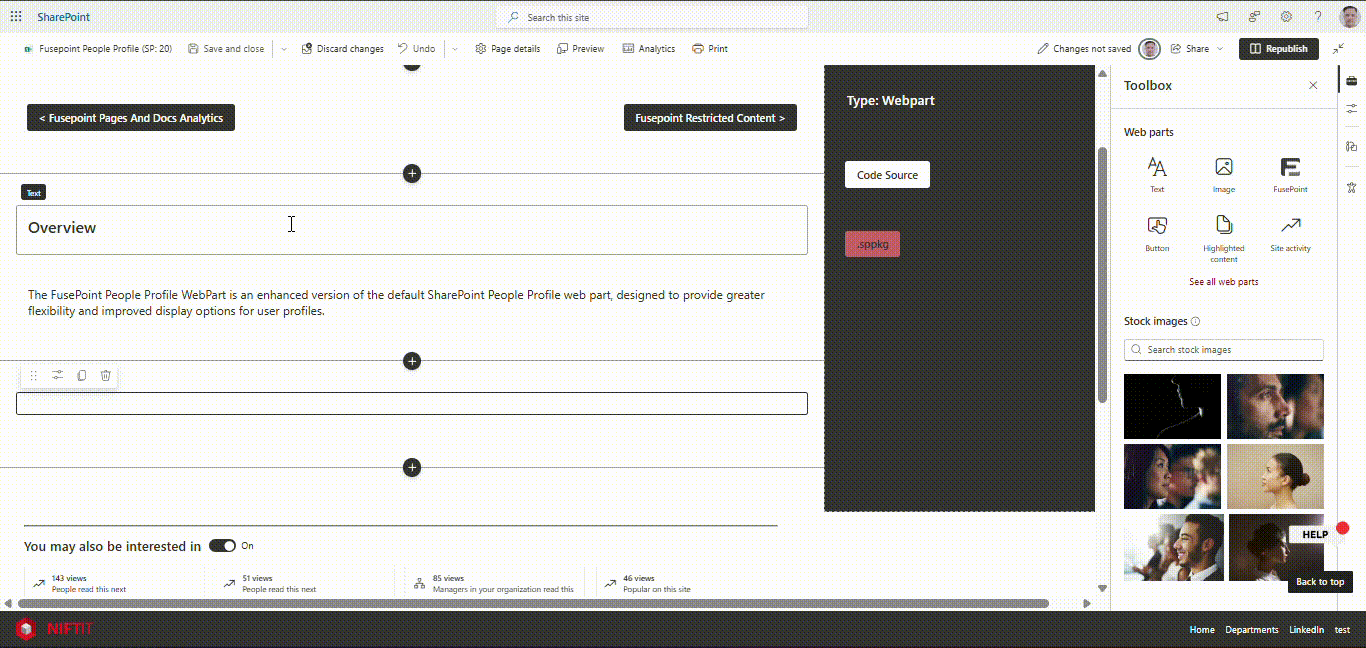Turn off You may also be interested in
The width and height of the screenshot is (1366, 648).
(x=222, y=546)
